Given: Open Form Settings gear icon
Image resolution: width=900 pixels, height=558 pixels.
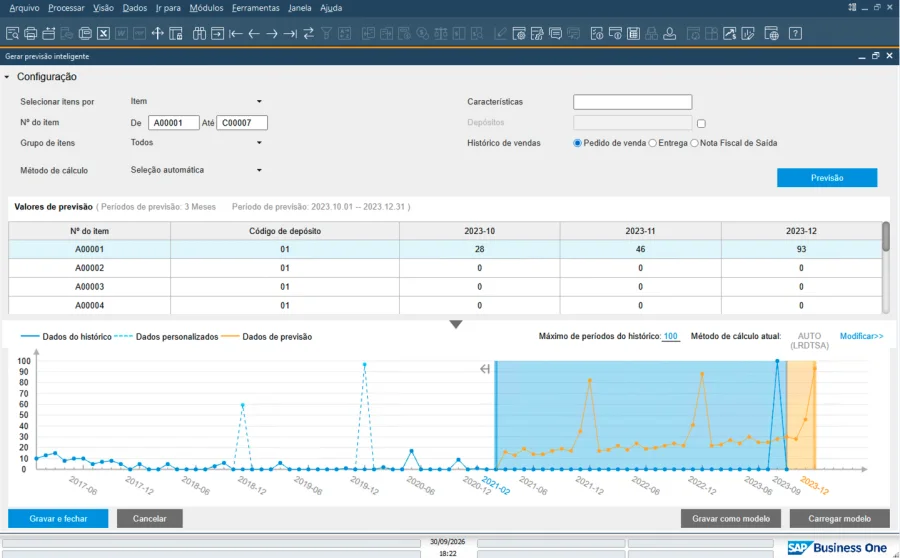Looking at the screenshot, I should (x=519, y=33).
